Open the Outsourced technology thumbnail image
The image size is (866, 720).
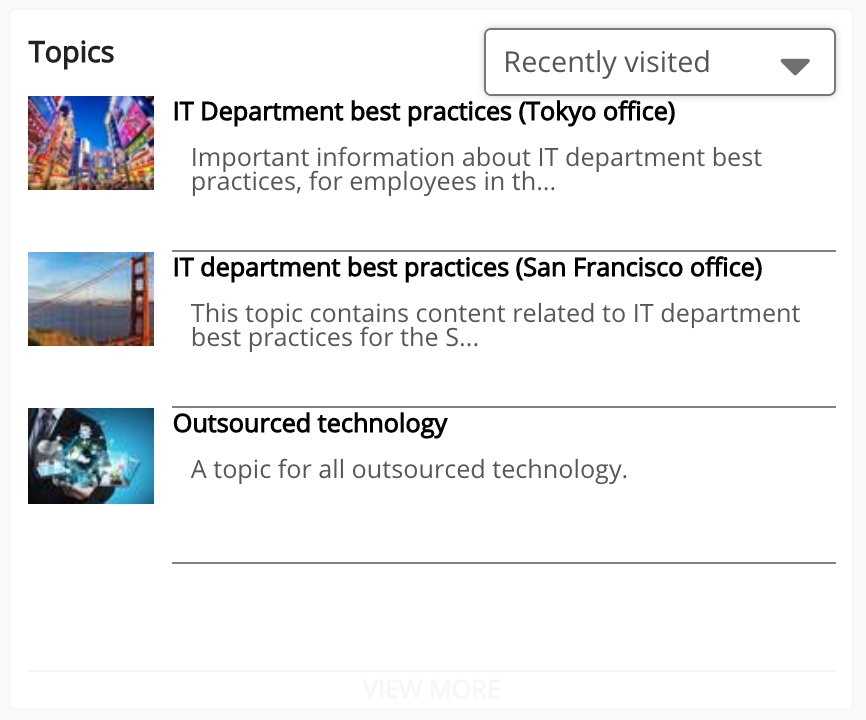91,455
